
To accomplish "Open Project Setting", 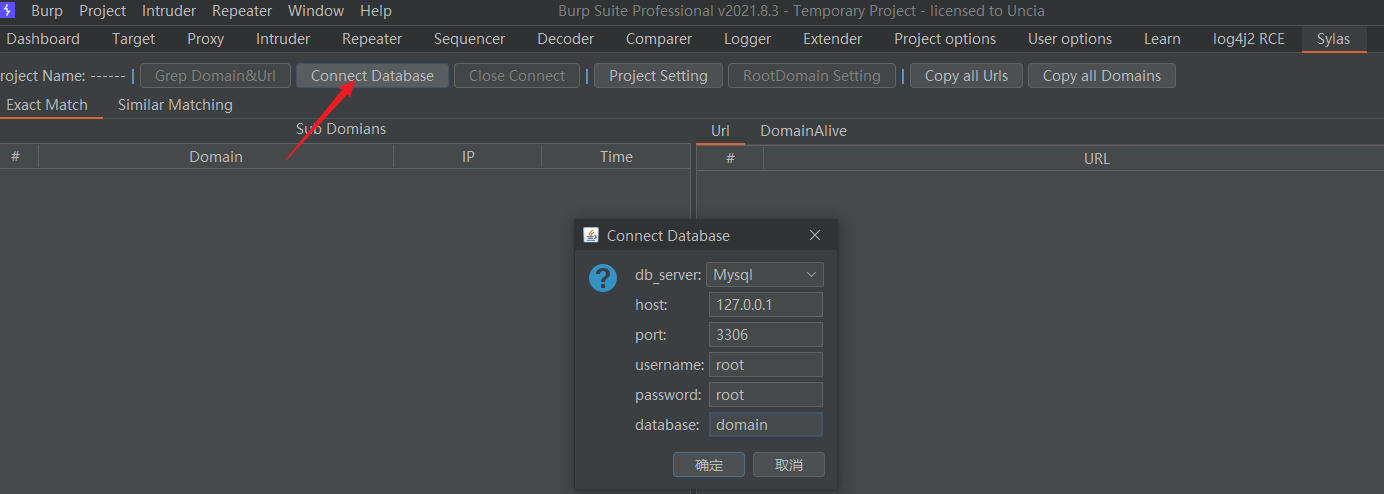I will (658, 75).
